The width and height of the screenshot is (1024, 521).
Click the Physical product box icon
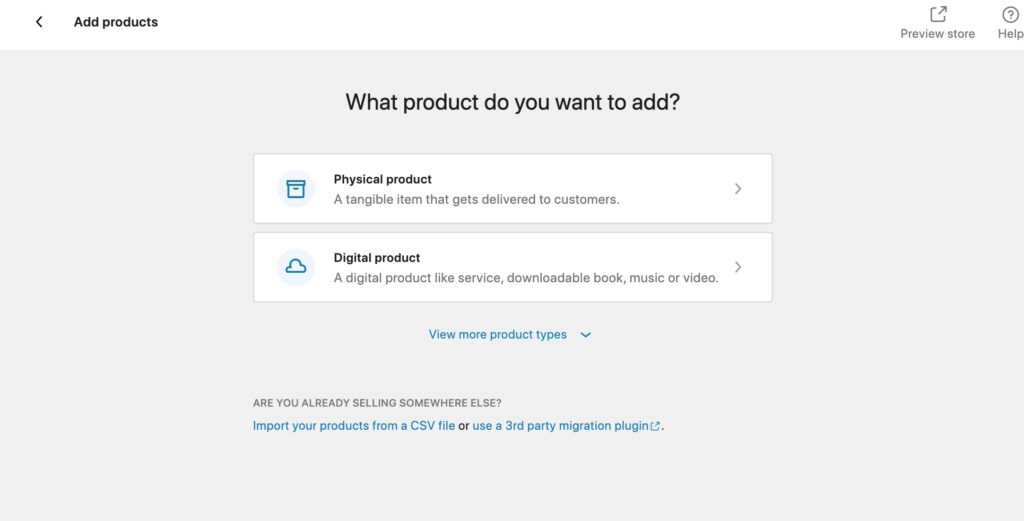click(x=296, y=188)
